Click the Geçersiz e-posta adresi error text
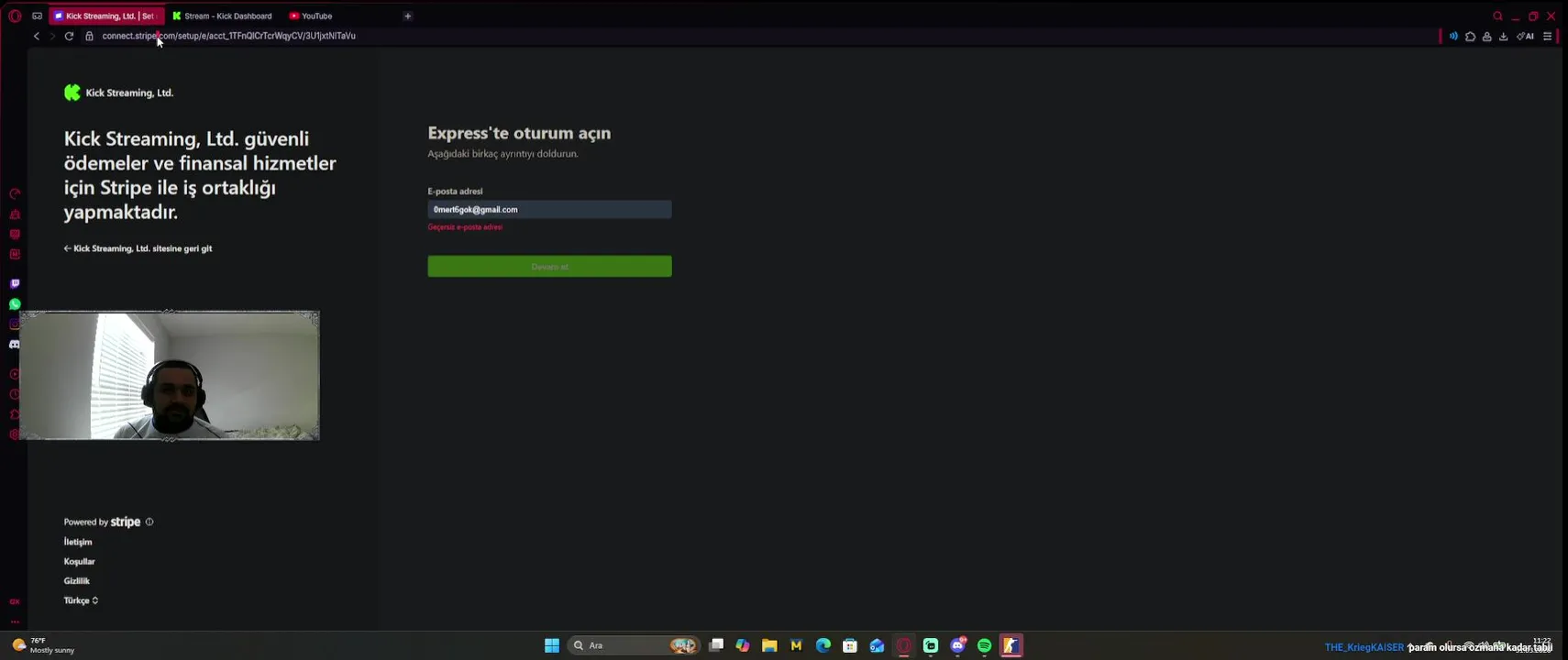Image resolution: width=1568 pixels, height=660 pixels. (x=465, y=227)
